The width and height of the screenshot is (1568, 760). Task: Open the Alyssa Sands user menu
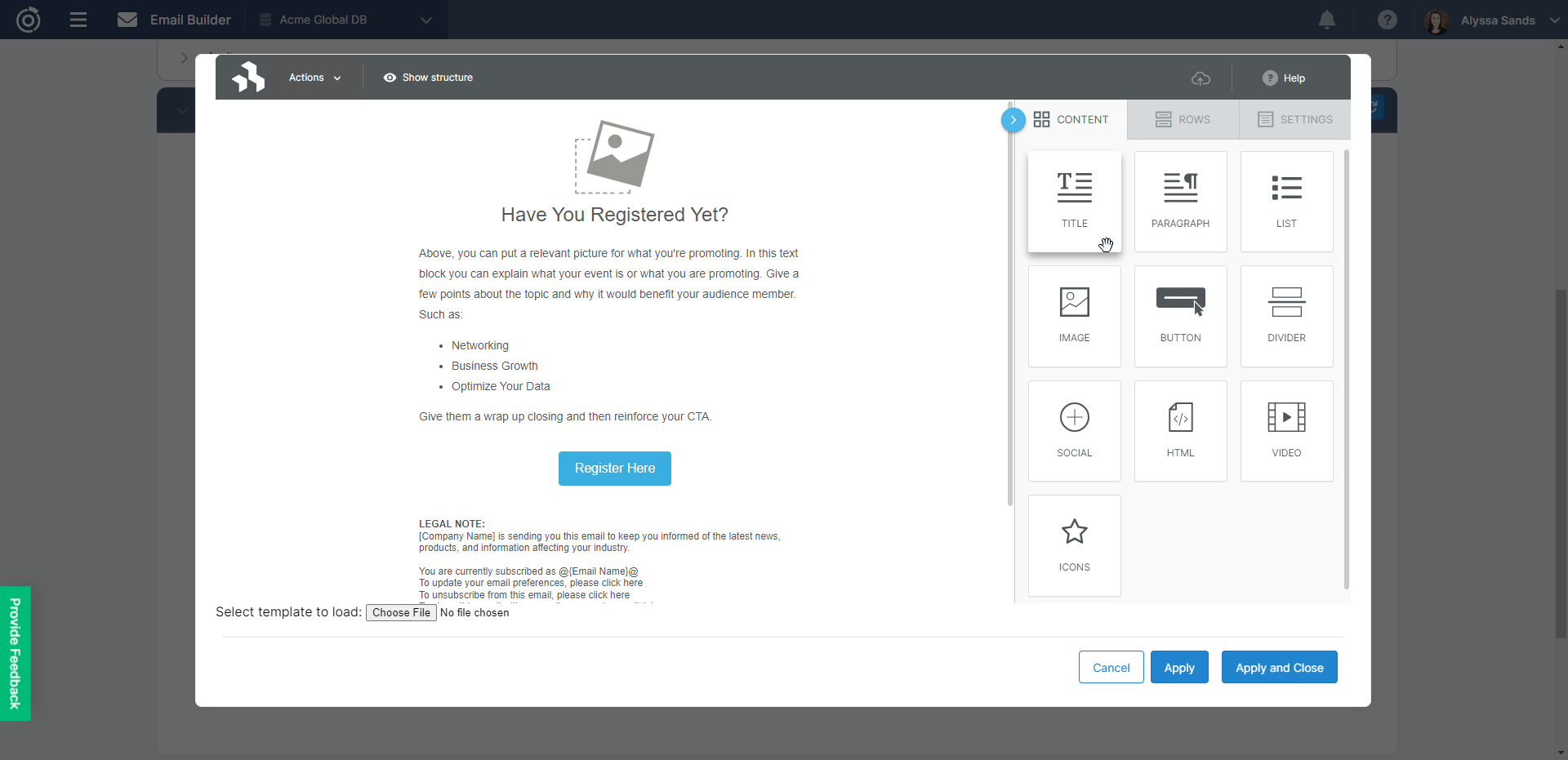point(1496,20)
